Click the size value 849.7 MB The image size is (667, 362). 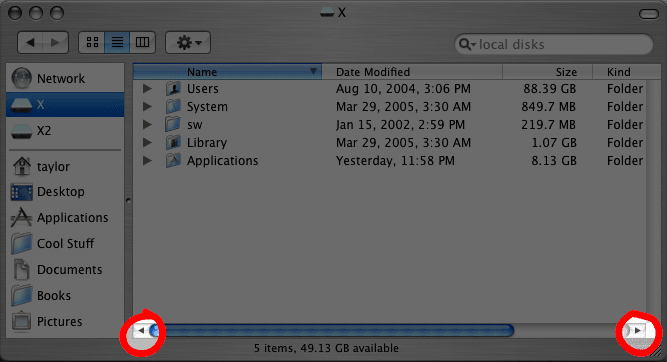548,107
